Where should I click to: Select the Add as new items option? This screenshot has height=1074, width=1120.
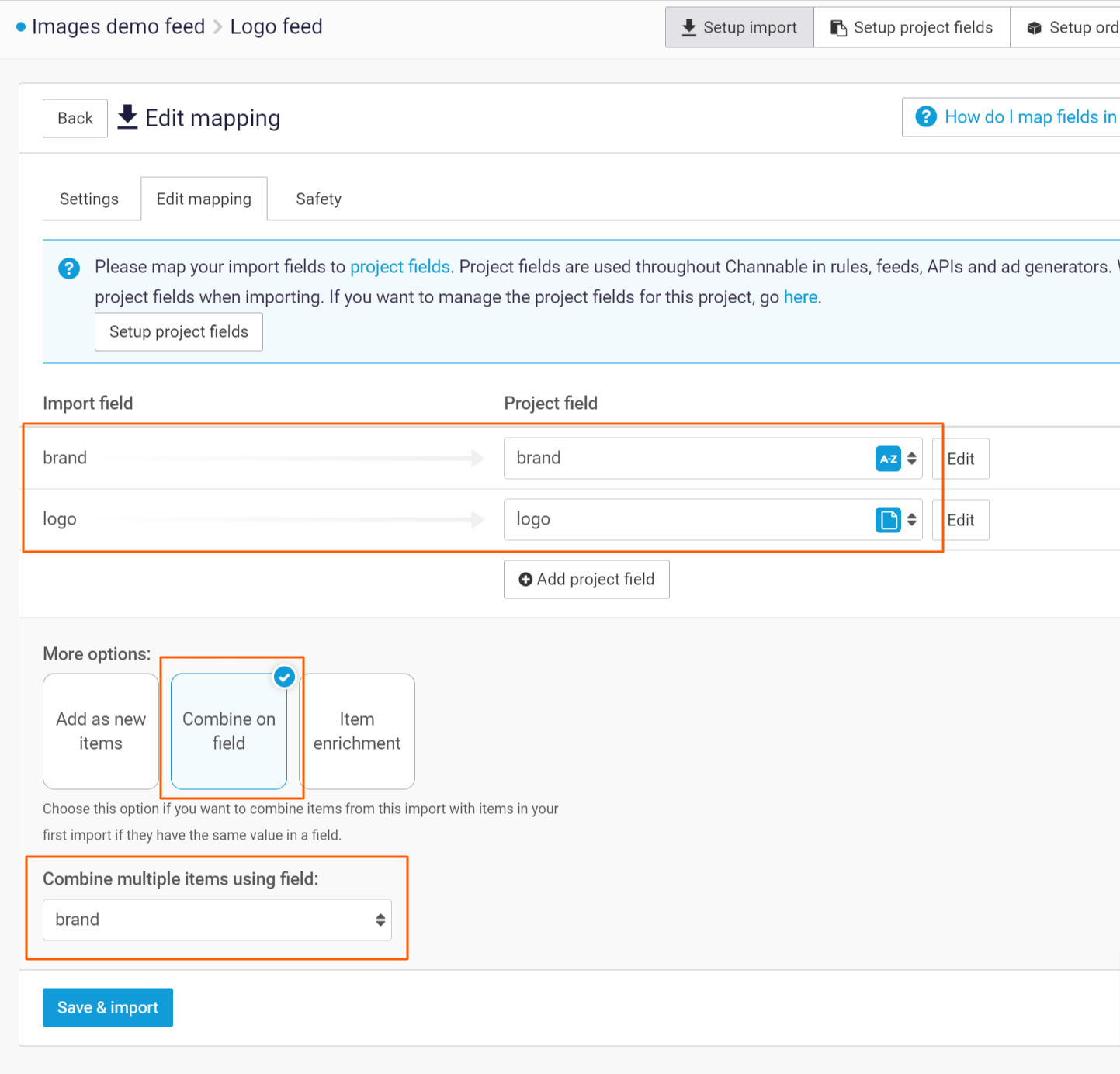click(100, 730)
